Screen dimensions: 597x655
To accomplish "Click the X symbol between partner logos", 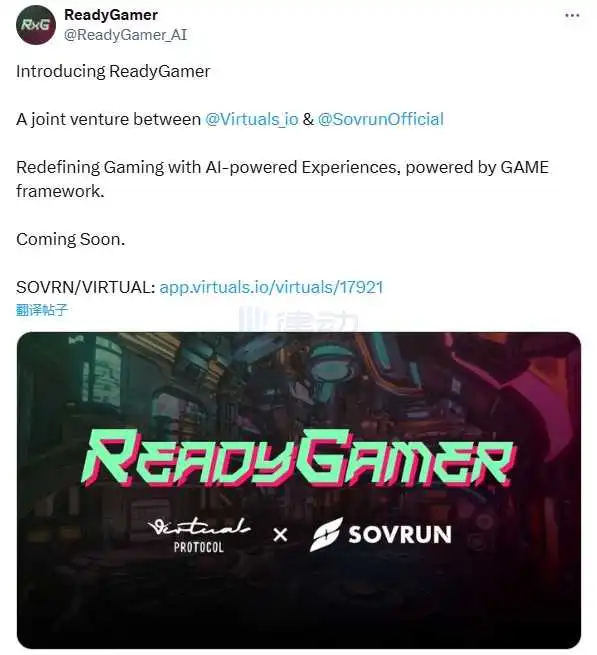I will click(280, 535).
